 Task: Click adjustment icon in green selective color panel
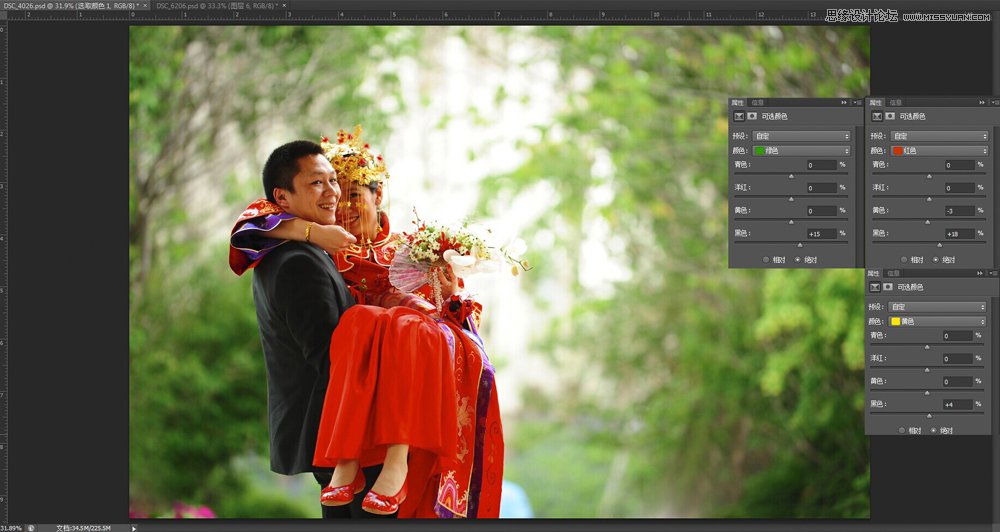pyautogui.click(x=739, y=116)
